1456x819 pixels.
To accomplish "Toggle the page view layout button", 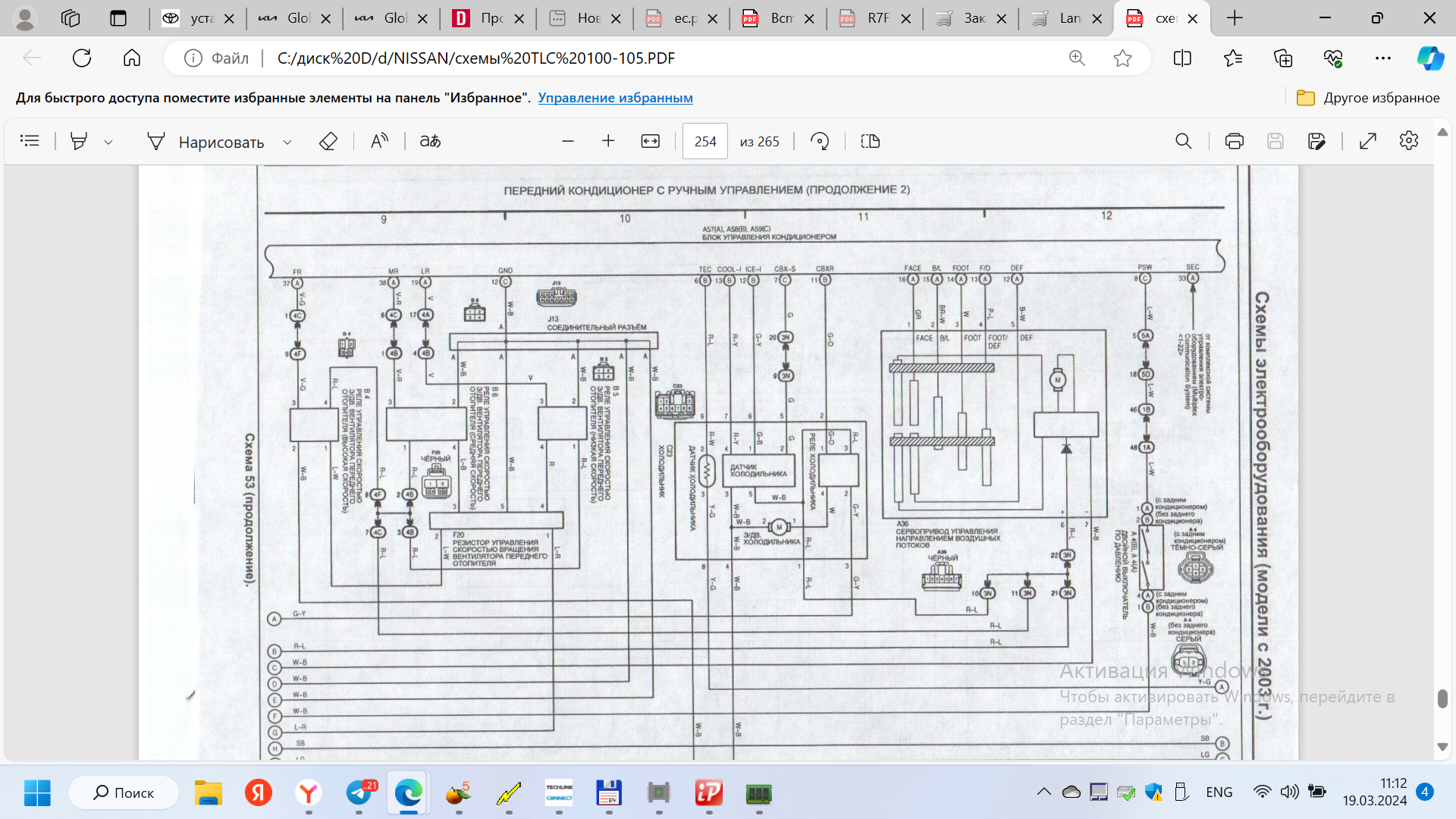I will pos(871,141).
